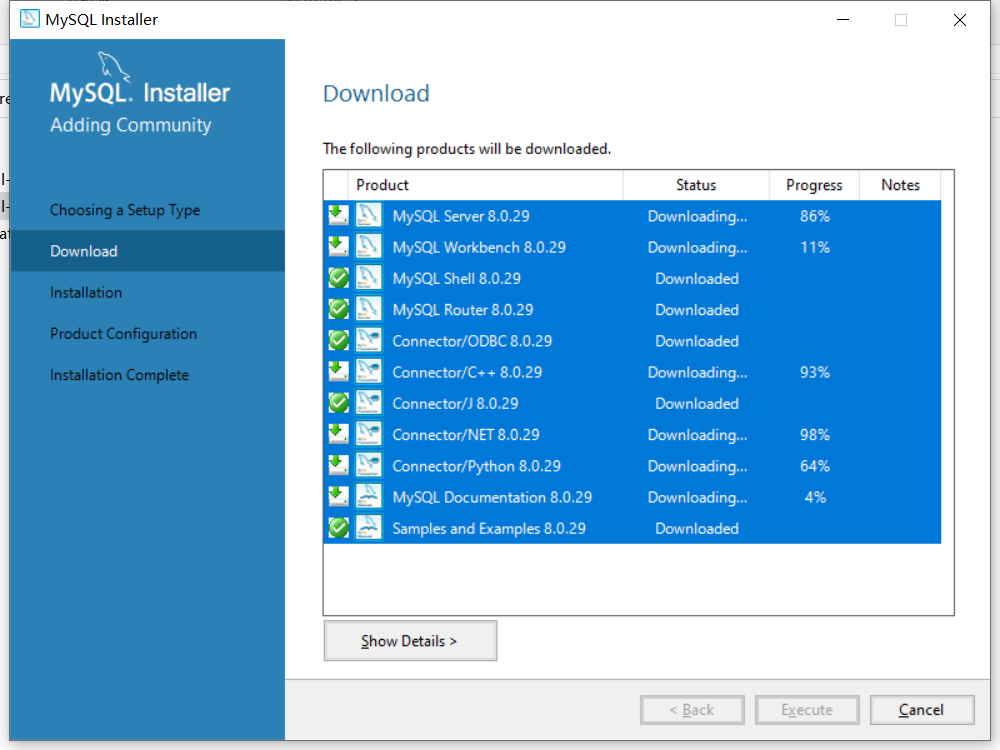
Task: Click the green checkmark beside MySQL Shell
Action: click(339, 279)
